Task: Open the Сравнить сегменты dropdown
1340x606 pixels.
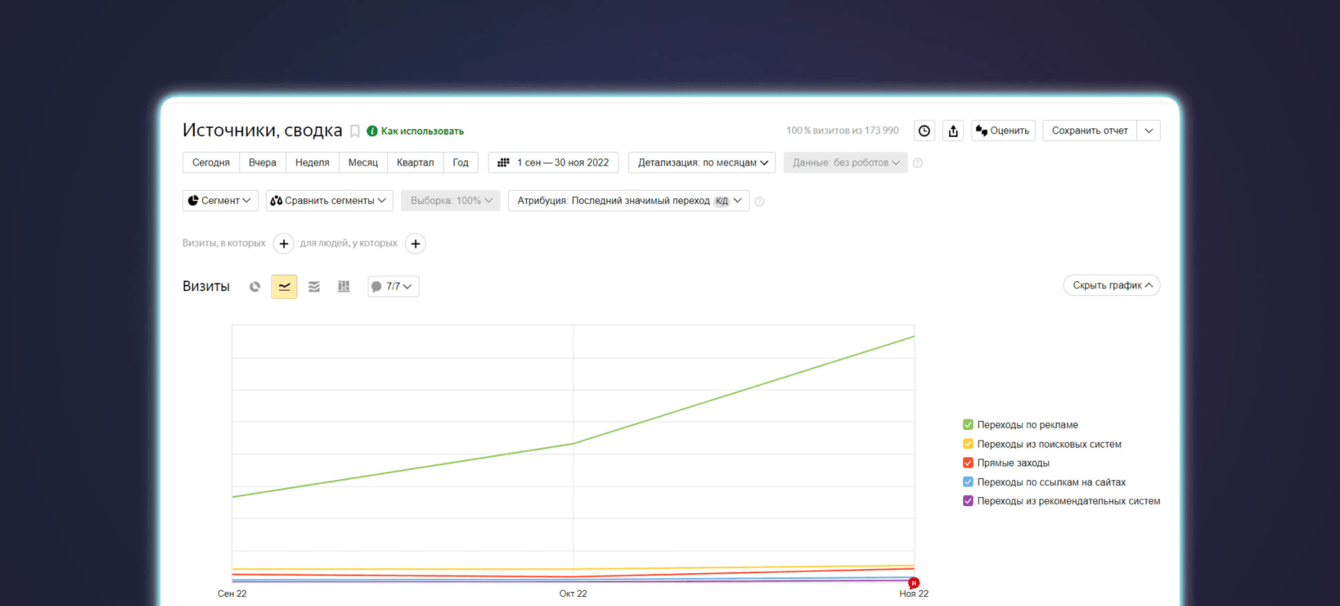Action: (329, 200)
